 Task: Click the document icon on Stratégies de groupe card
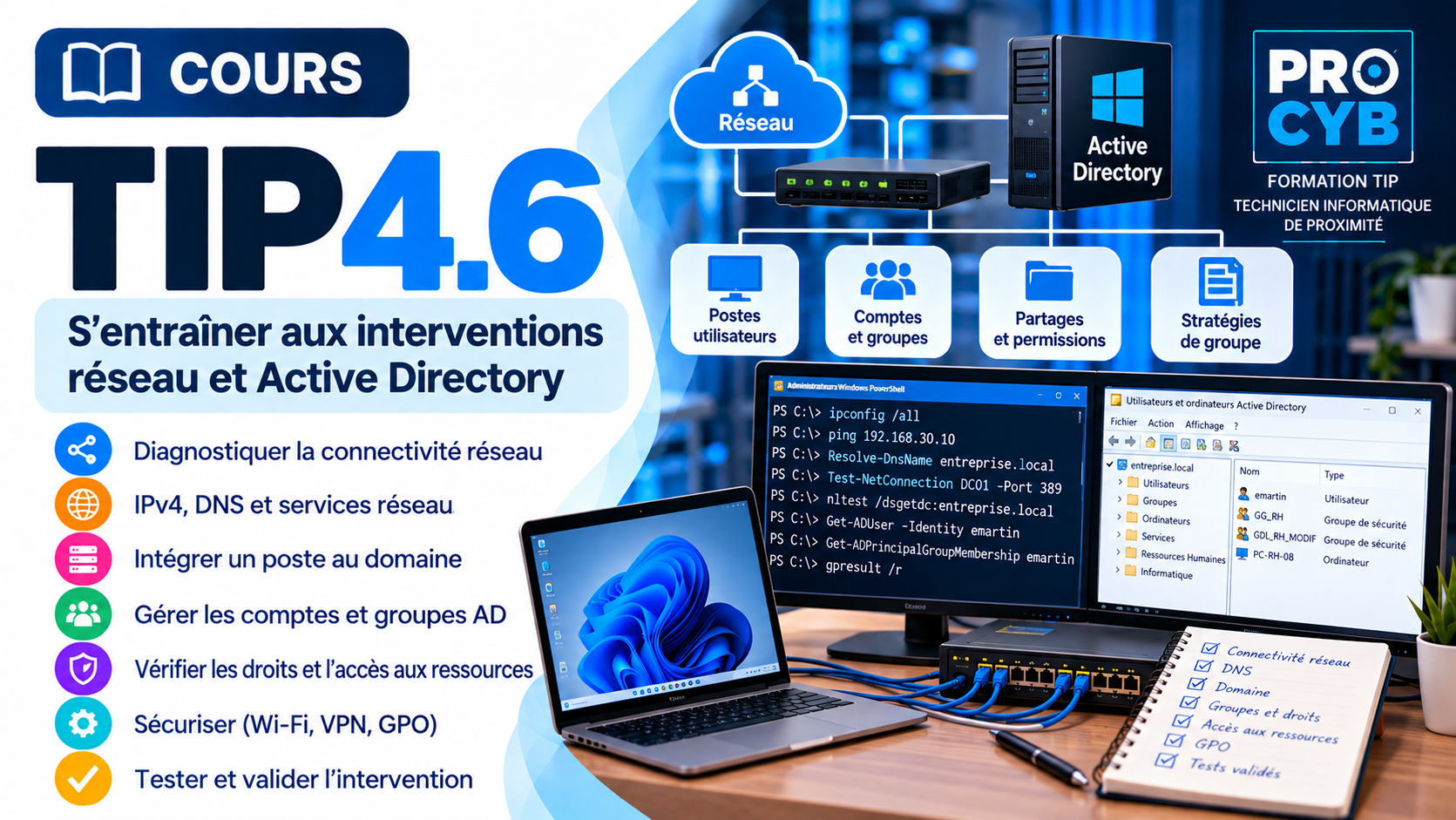[x=1220, y=282]
